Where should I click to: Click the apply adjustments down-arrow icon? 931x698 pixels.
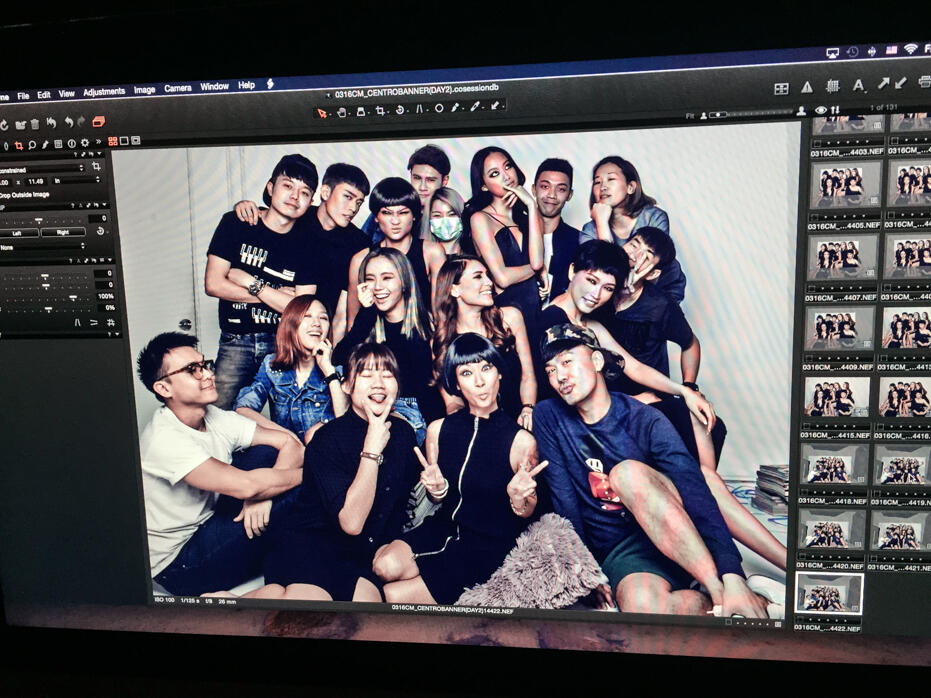pyautogui.click(x=901, y=83)
